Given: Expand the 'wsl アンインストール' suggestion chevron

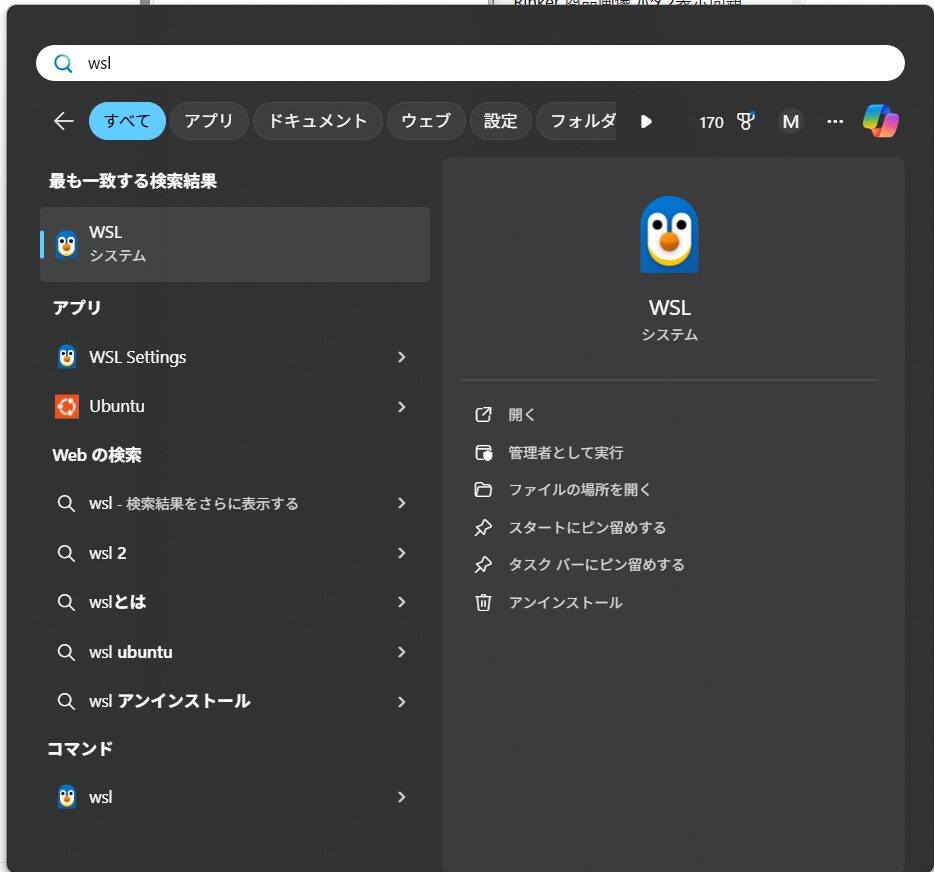Looking at the screenshot, I should point(401,702).
